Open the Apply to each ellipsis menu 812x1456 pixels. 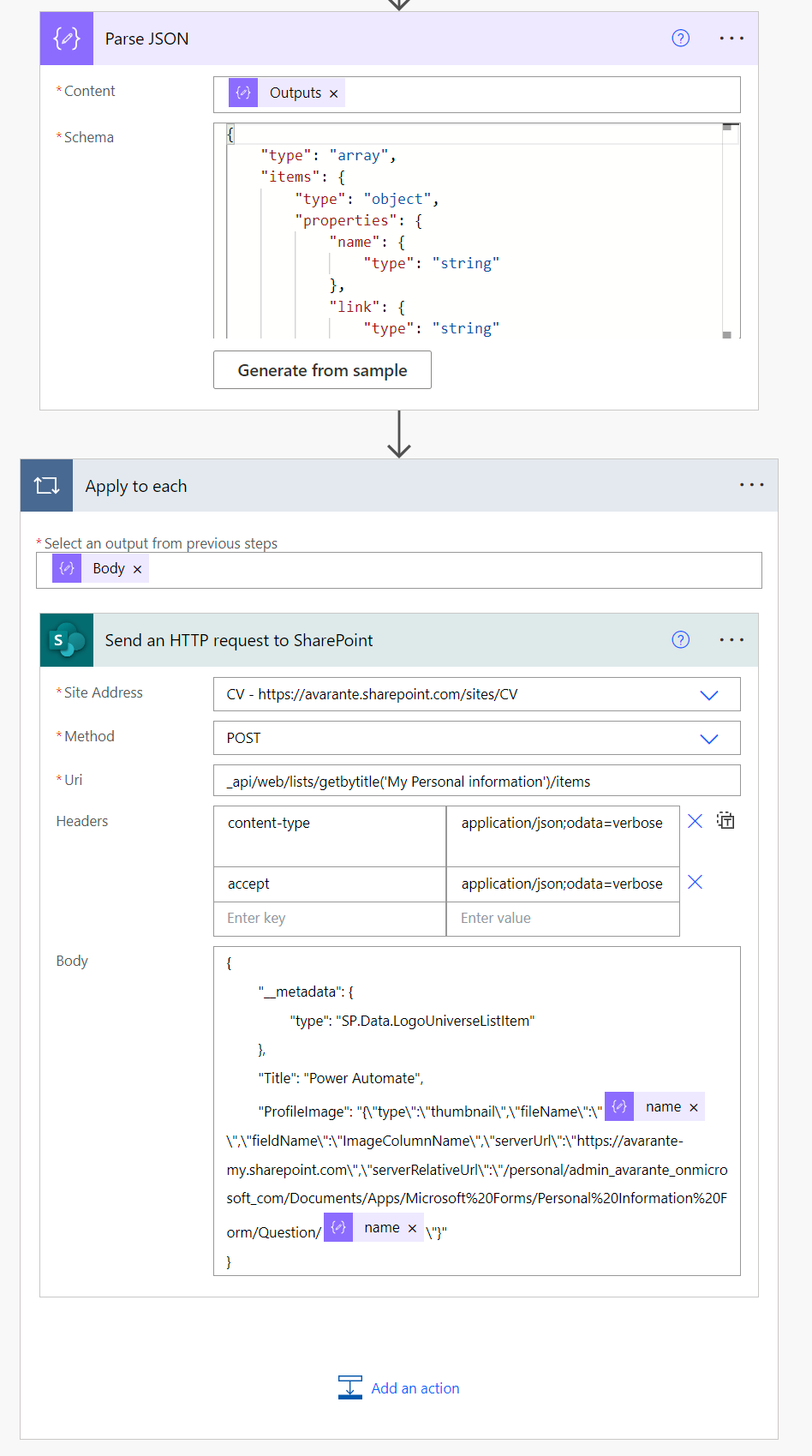coord(751,485)
